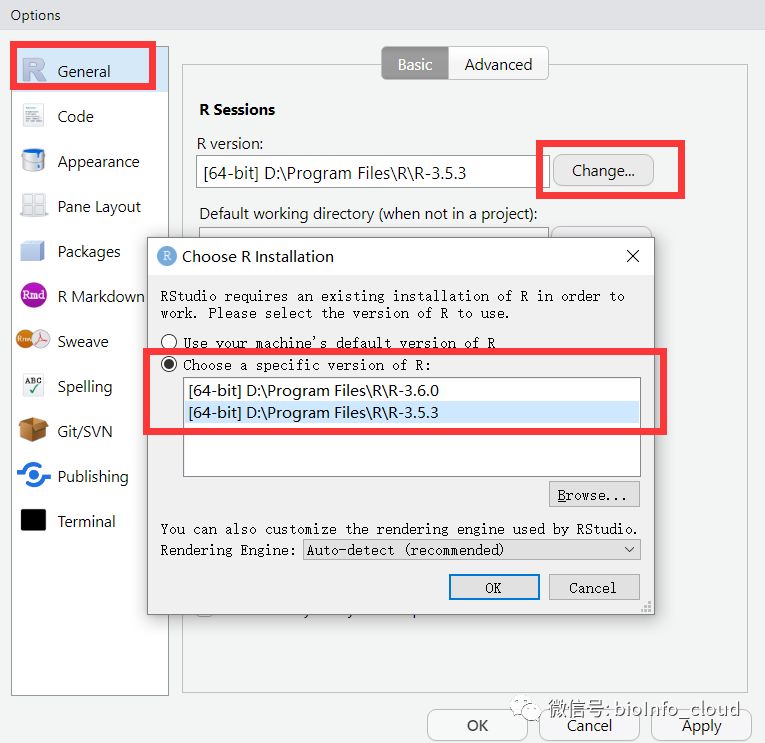Click the Change... R version button
Image resolution: width=765 pixels, height=743 pixels.
coord(603,170)
